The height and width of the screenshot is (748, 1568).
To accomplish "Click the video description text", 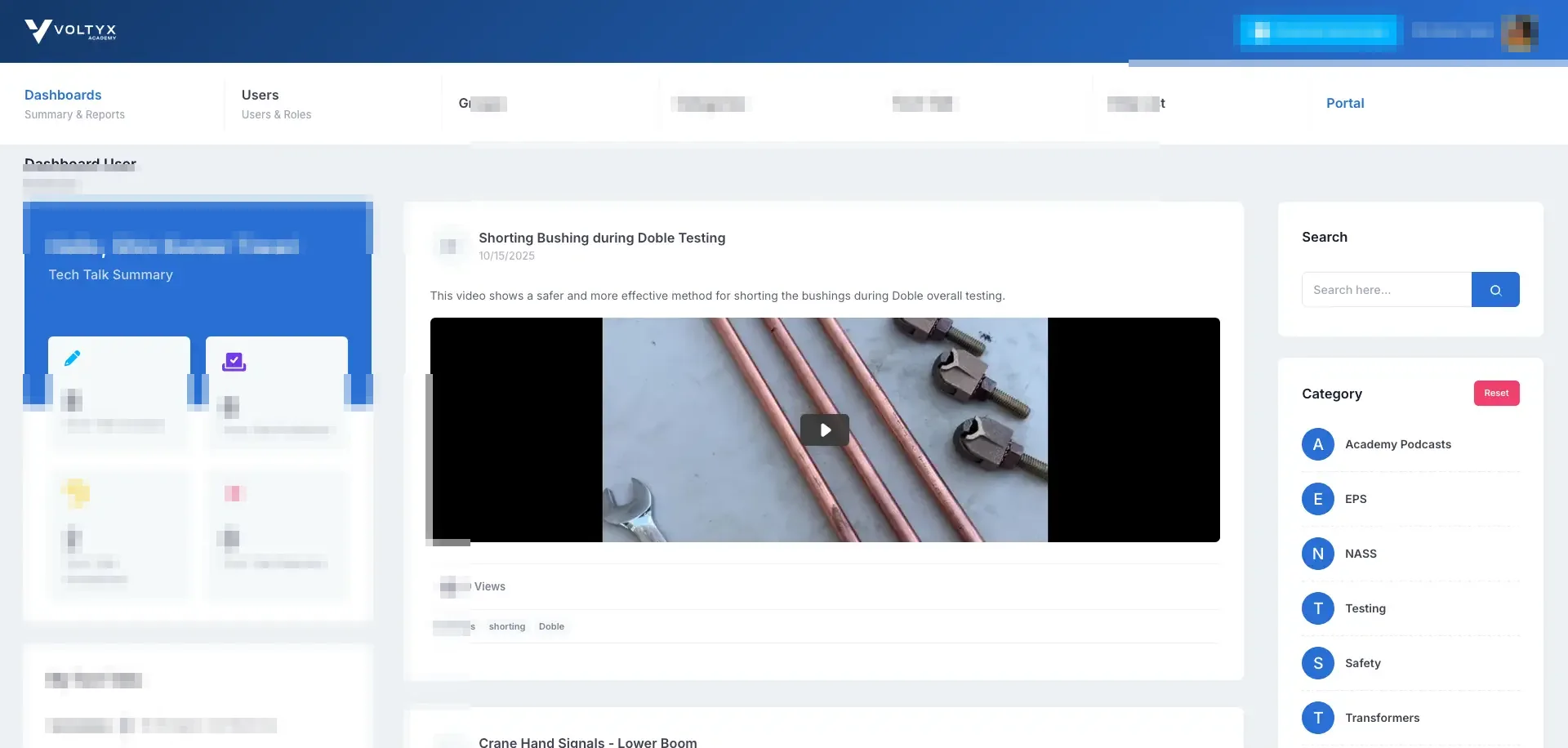I will (717, 296).
